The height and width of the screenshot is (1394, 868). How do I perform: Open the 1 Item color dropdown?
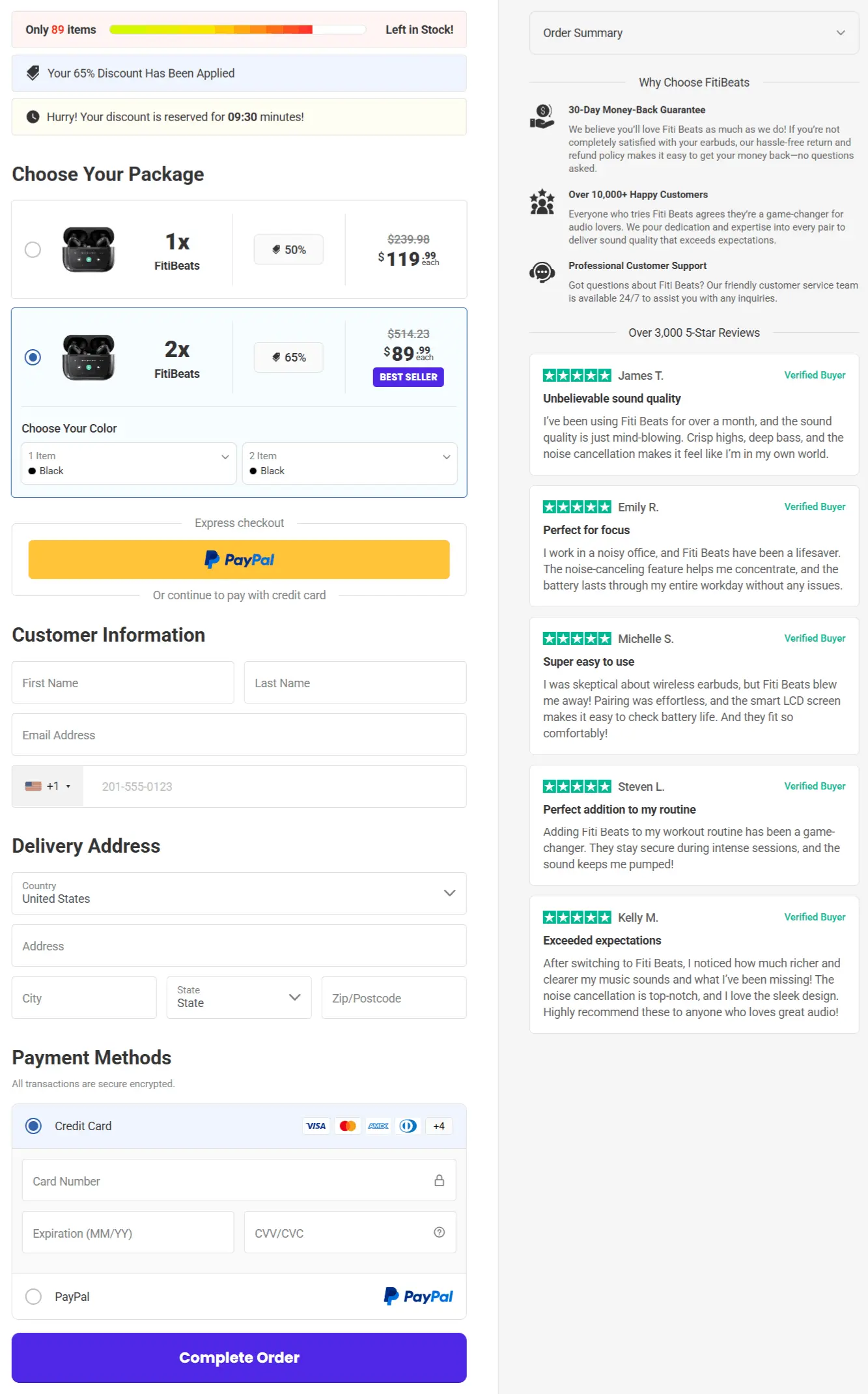point(129,463)
